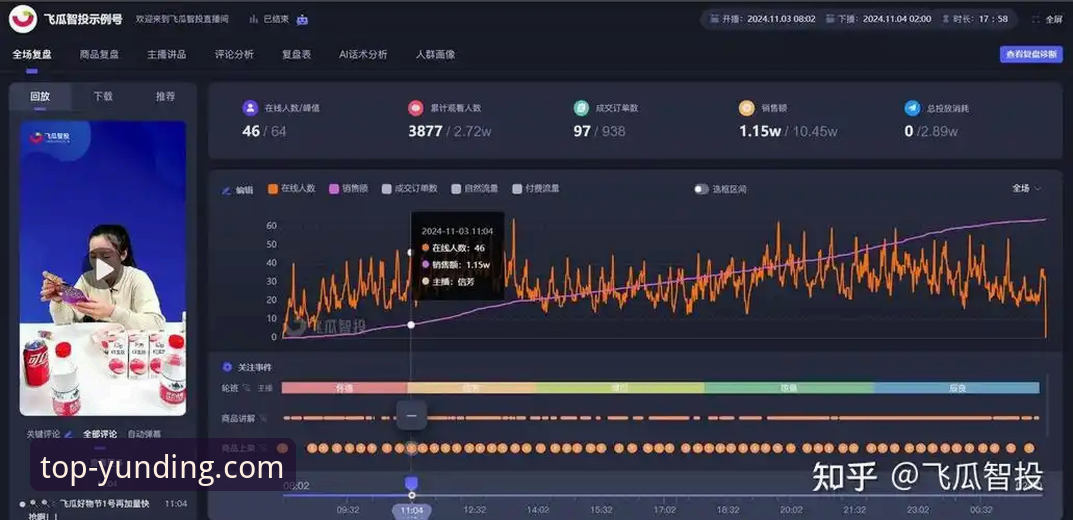Click the 关注事件 gear icon
Viewport: 1073px width, 520px height.
227,367
